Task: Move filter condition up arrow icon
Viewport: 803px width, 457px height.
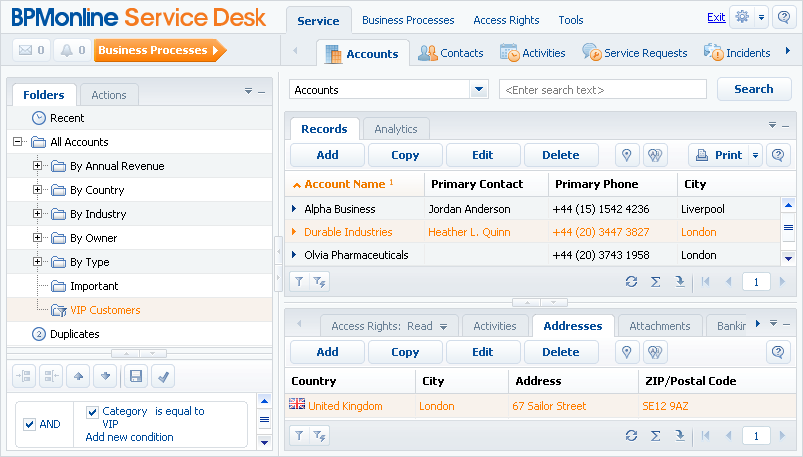Action: coord(78,377)
